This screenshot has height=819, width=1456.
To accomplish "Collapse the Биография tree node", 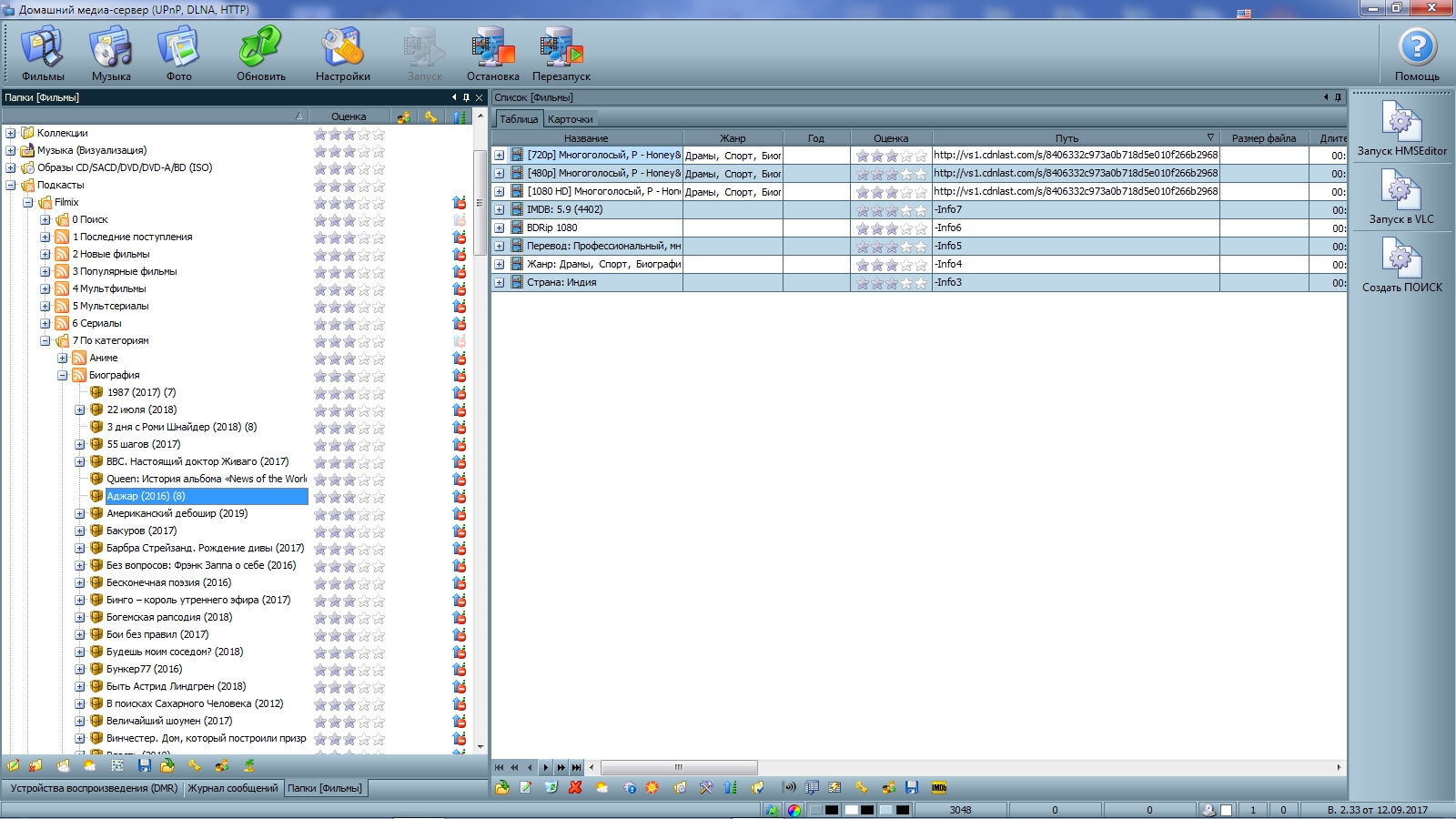I will 63,376.
